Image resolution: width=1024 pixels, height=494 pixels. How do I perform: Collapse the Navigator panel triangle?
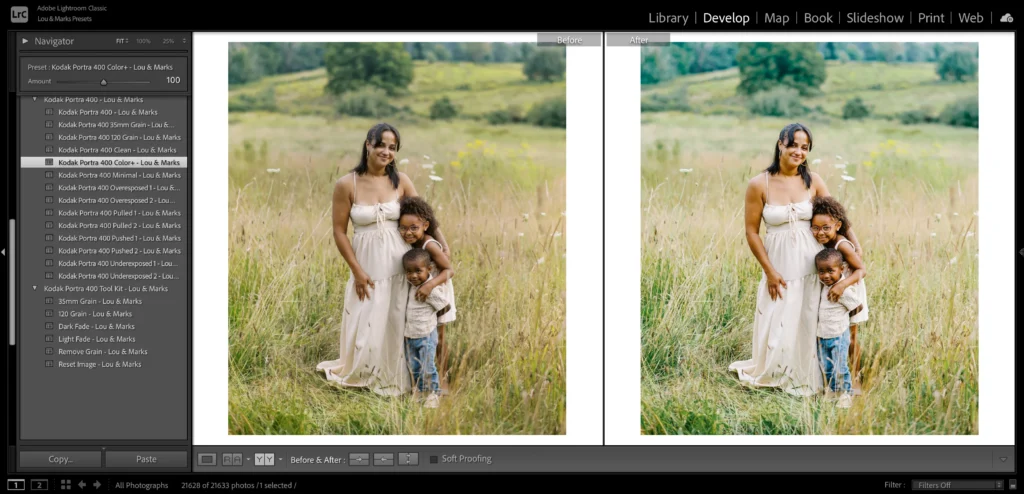[25, 41]
